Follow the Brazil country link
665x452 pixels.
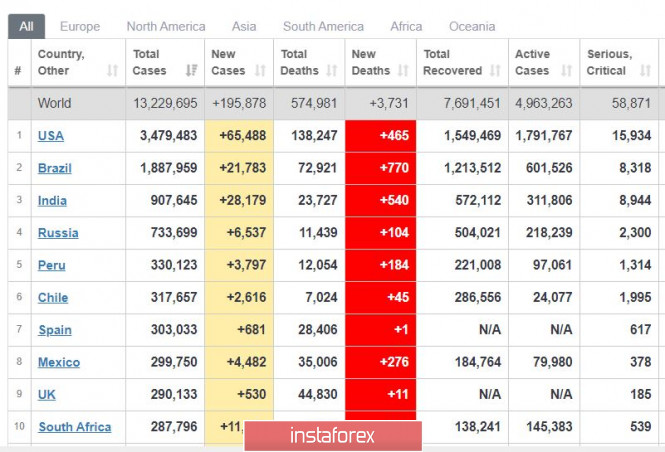tap(55, 168)
